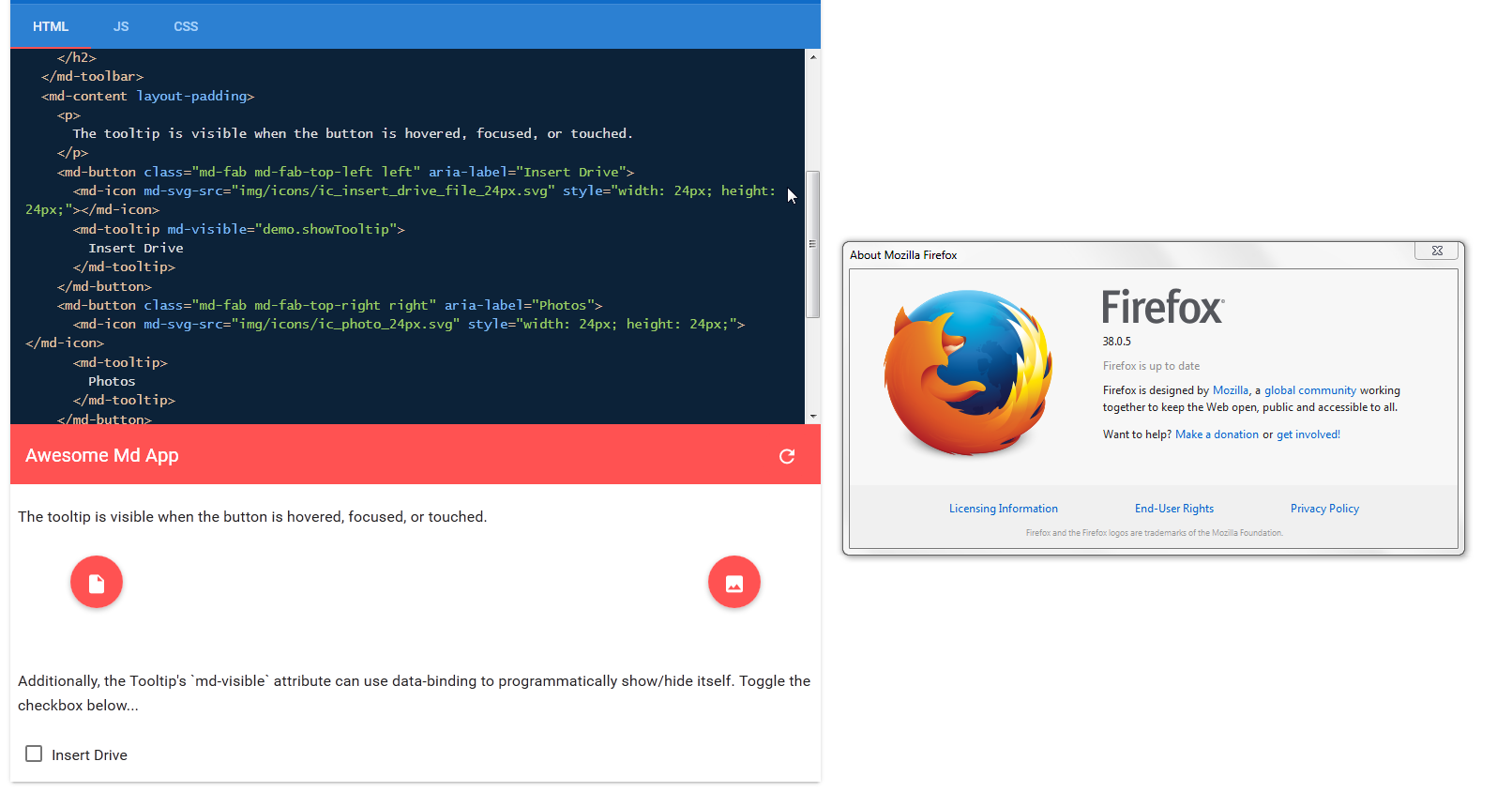Viewport: 1512px width, 792px height.
Task: Click the Make a donation link
Action: click(x=1217, y=434)
